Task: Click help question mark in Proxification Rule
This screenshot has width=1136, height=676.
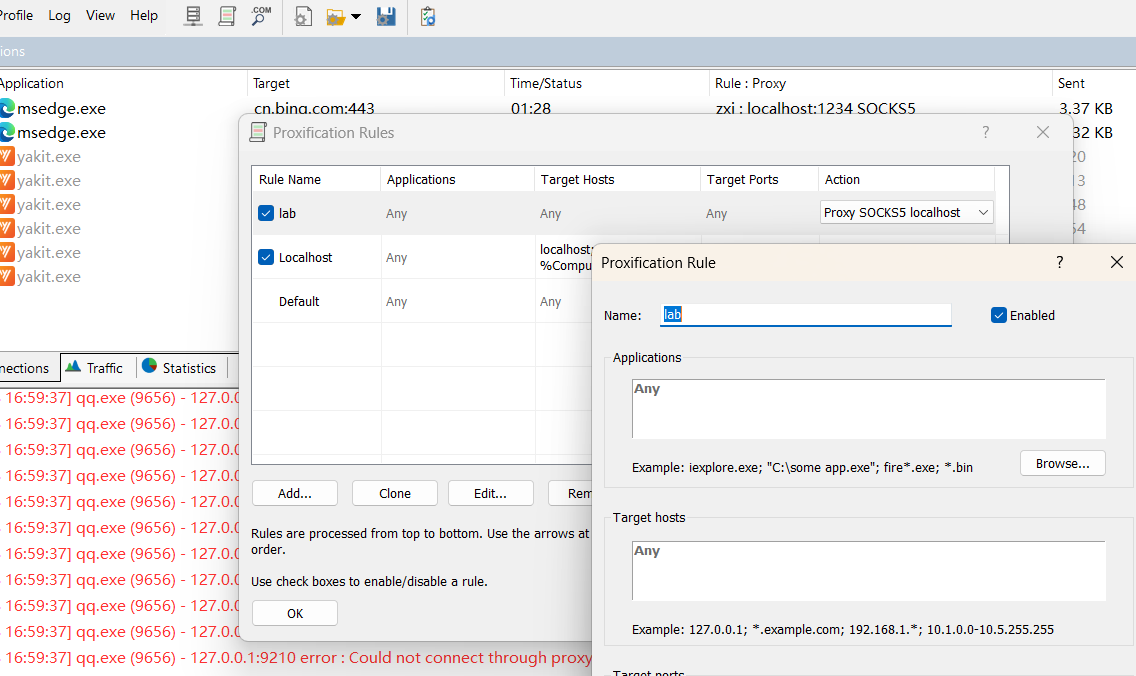Action: pos(1059,262)
